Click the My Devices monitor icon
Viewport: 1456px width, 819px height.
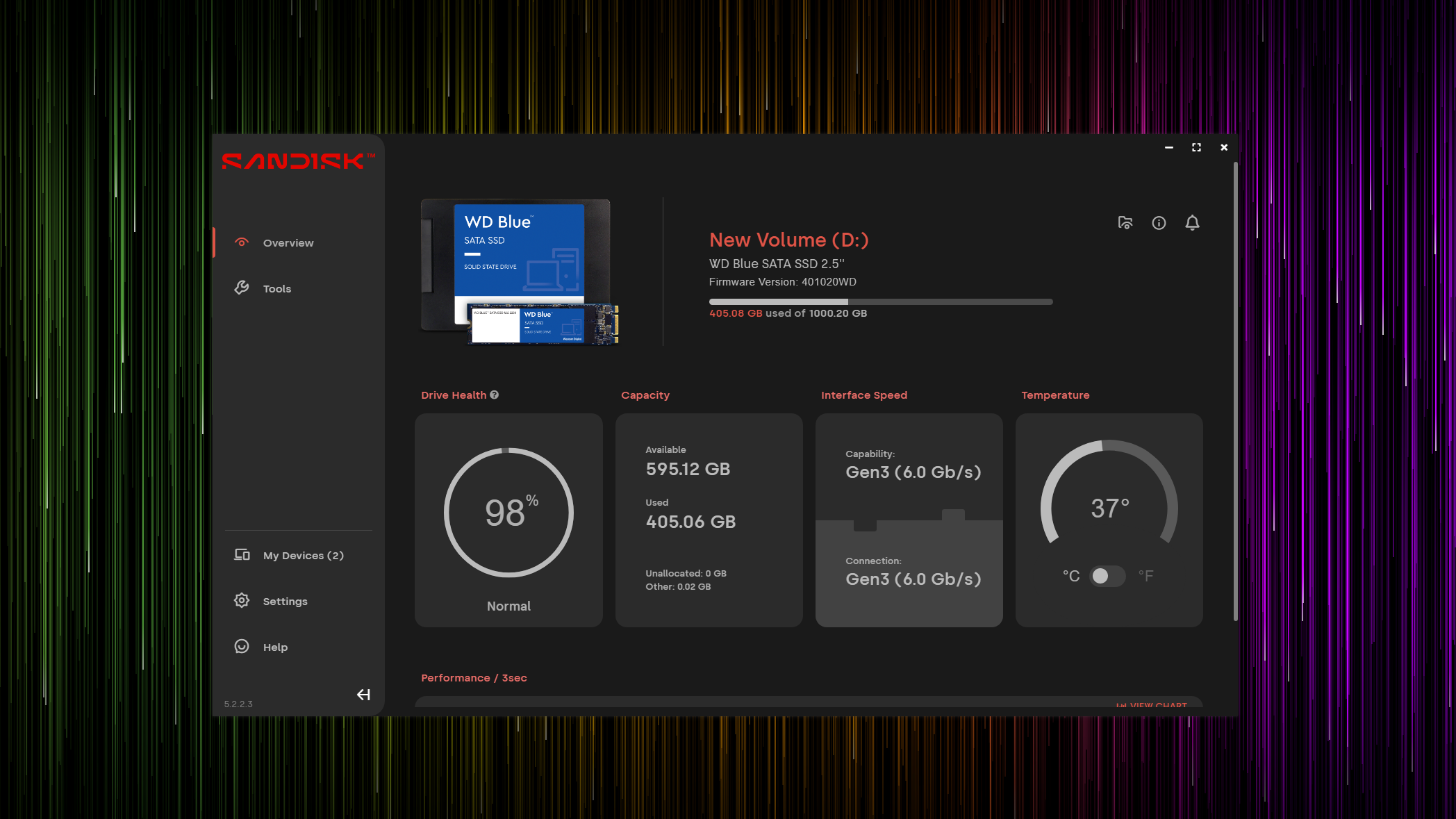pos(242,554)
